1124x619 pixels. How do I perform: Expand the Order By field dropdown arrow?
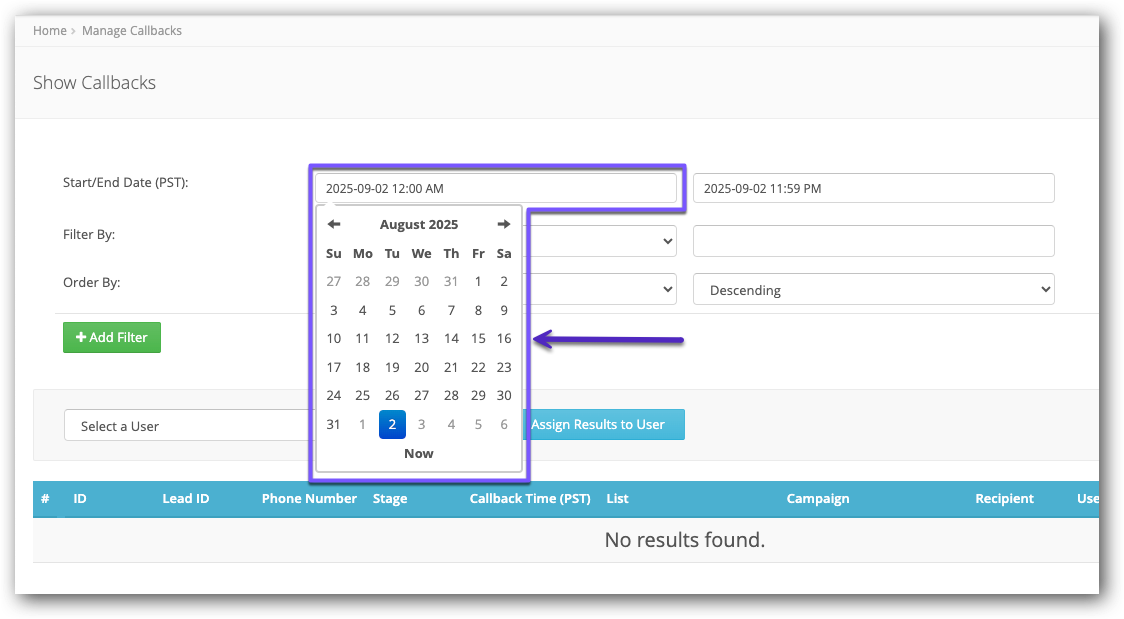(x=667, y=290)
